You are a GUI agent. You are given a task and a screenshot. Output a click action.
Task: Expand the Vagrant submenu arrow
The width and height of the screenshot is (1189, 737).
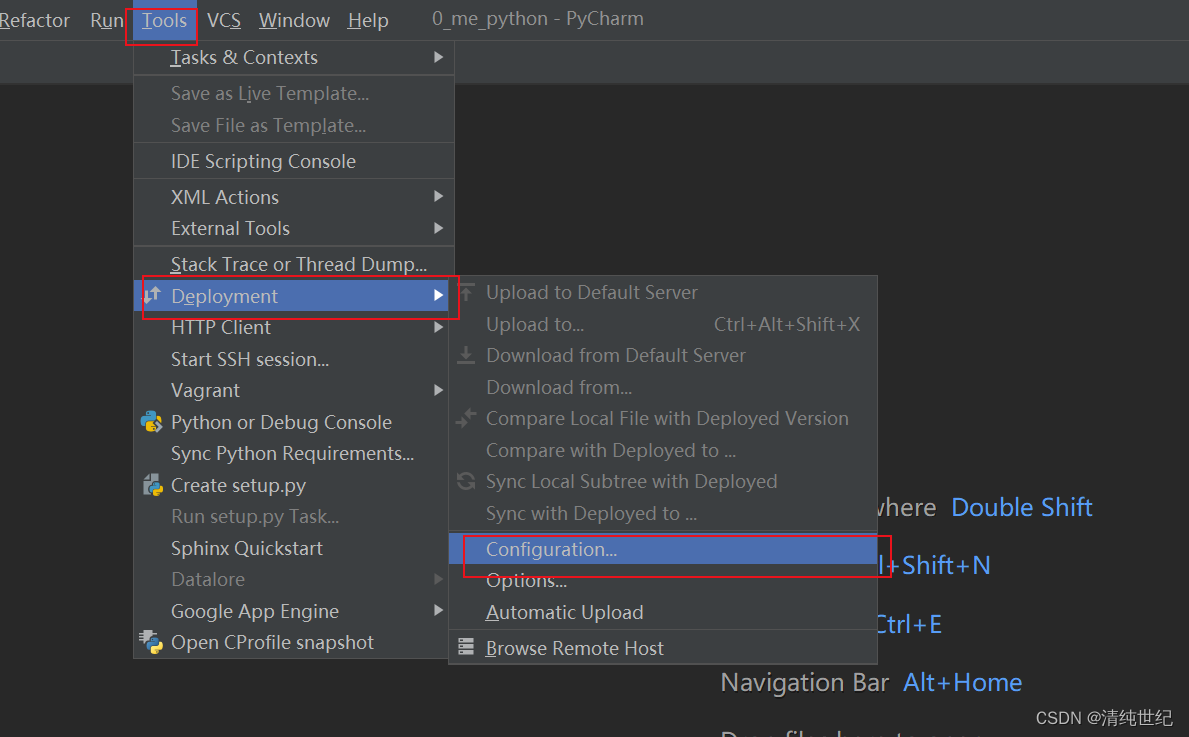pos(438,390)
